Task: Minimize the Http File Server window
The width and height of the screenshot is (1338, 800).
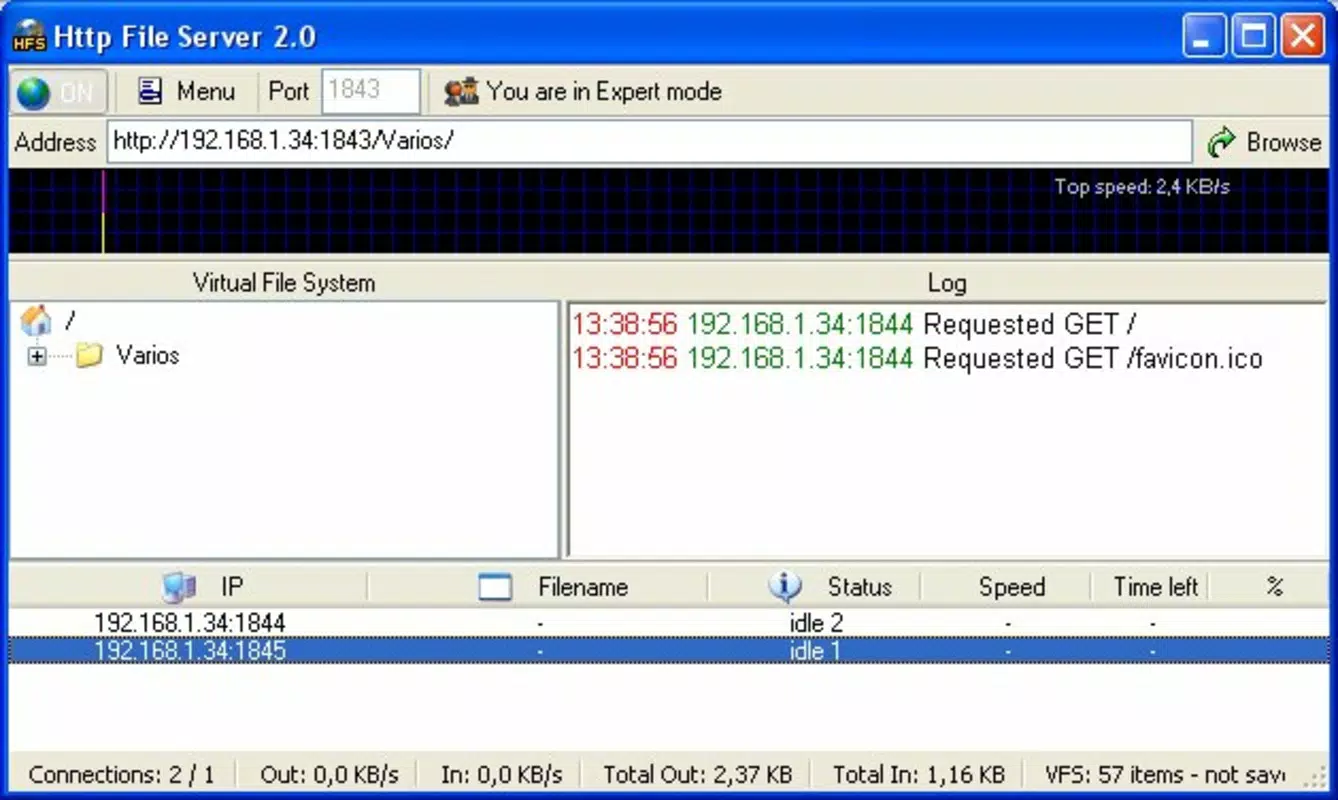Action: (1205, 37)
